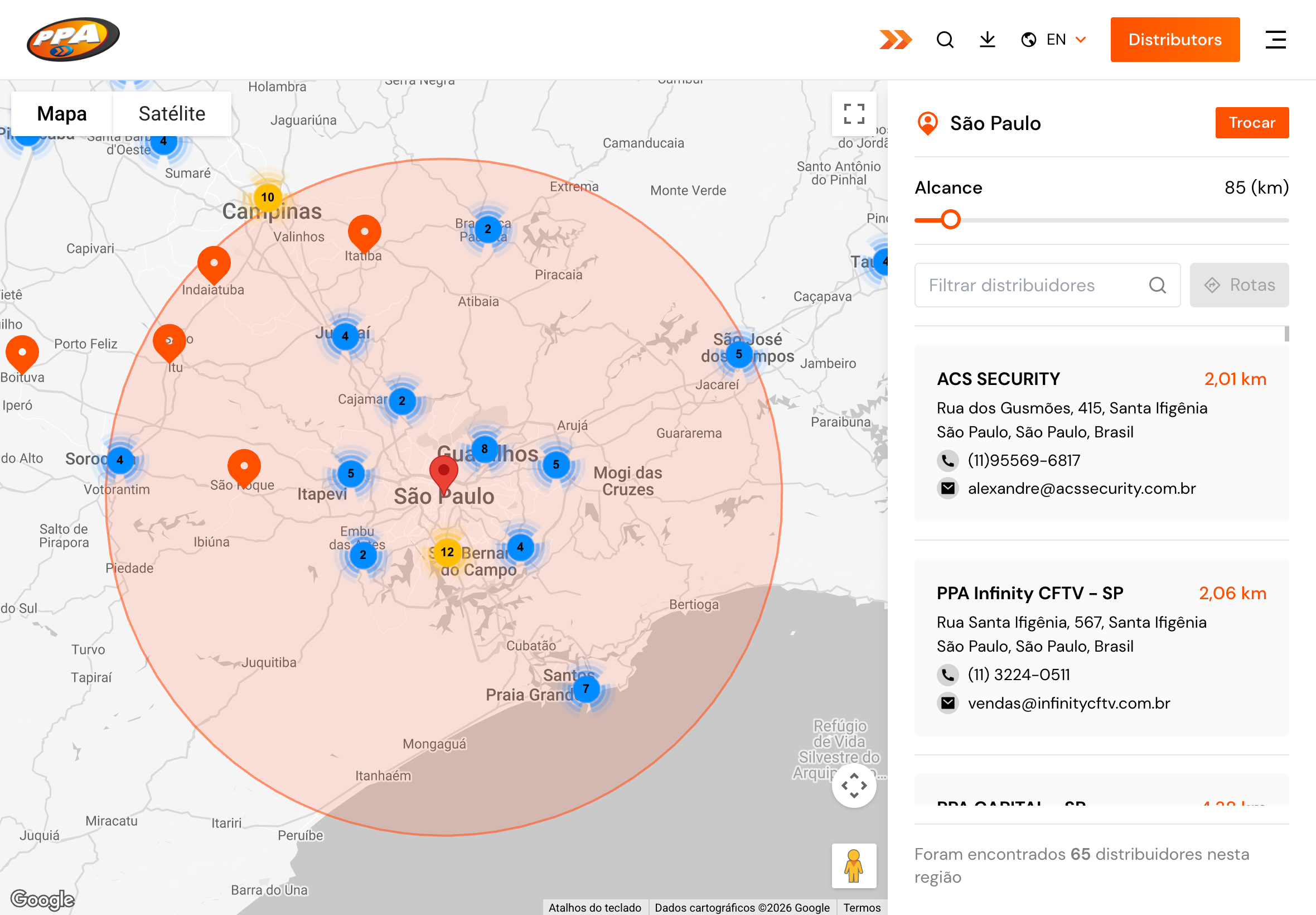Click the Trocar button
The width and height of the screenshot is (1316, 915).
point(1252,123)
